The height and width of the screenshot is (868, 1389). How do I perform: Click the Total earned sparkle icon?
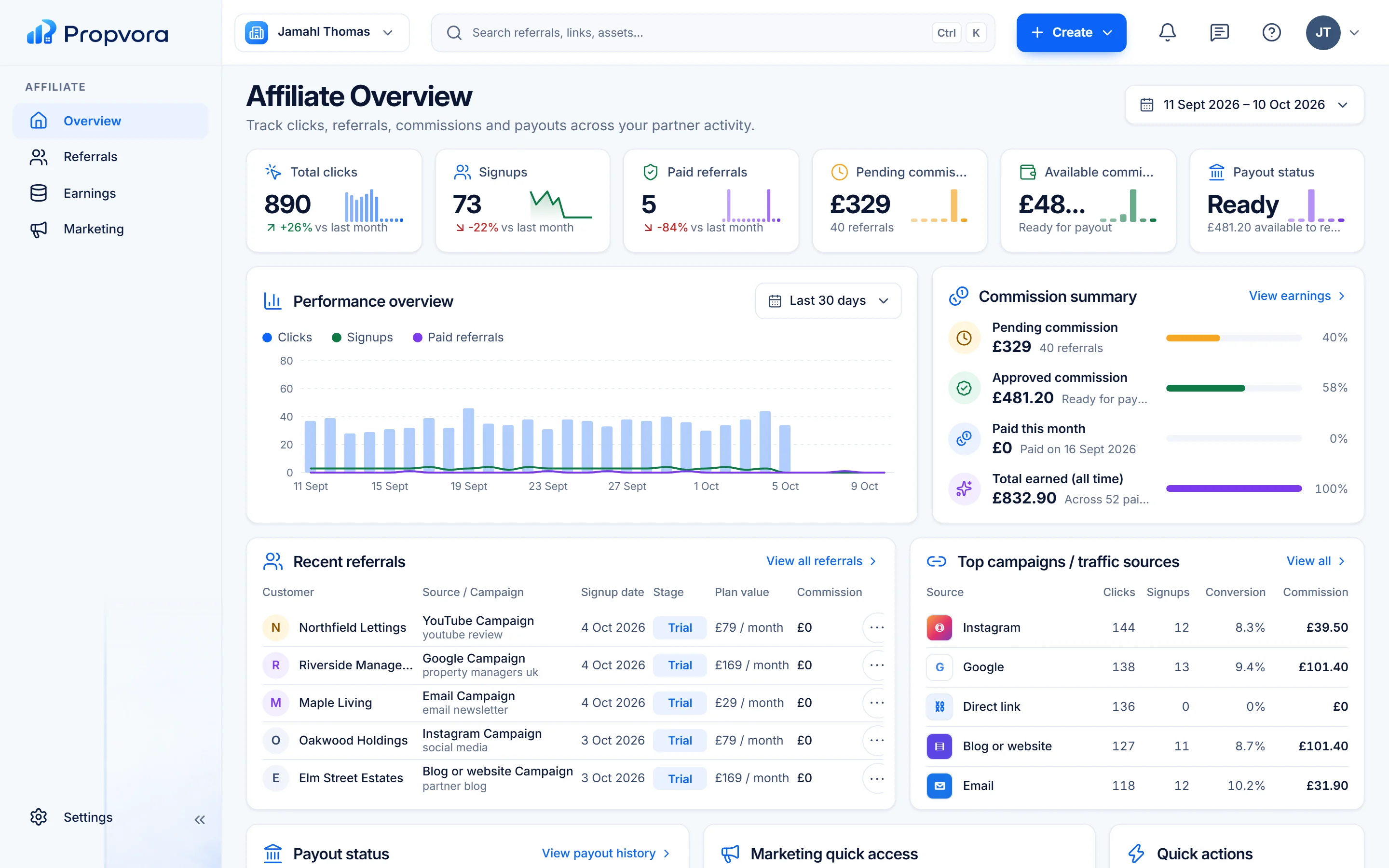coord(964,488)
